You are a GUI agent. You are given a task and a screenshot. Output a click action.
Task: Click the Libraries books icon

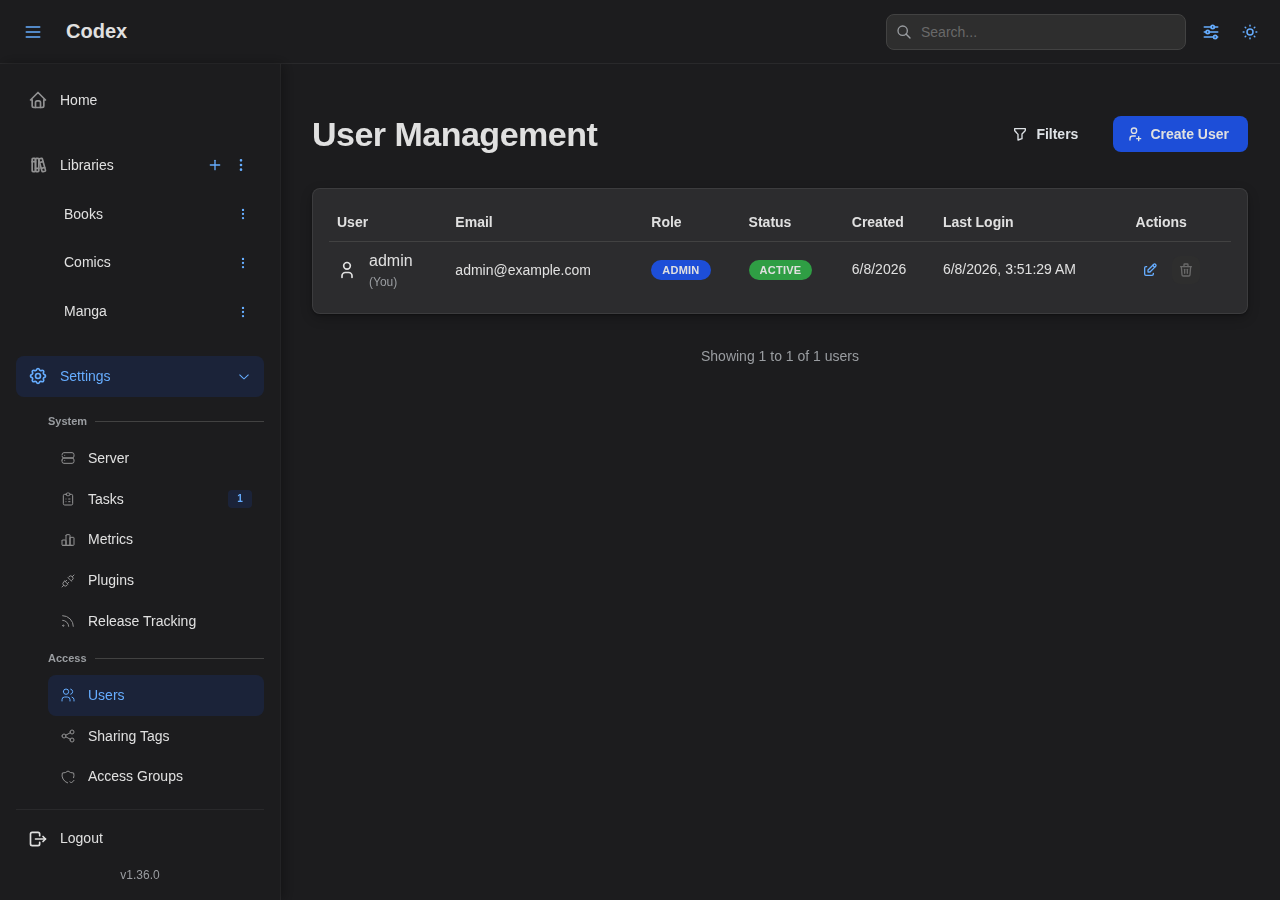click(38, 165)
